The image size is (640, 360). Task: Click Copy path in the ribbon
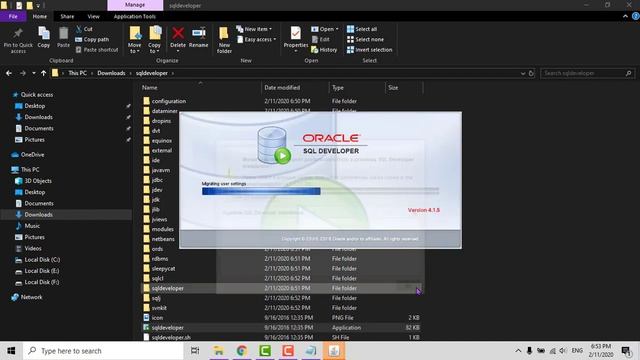pos(92,39)
